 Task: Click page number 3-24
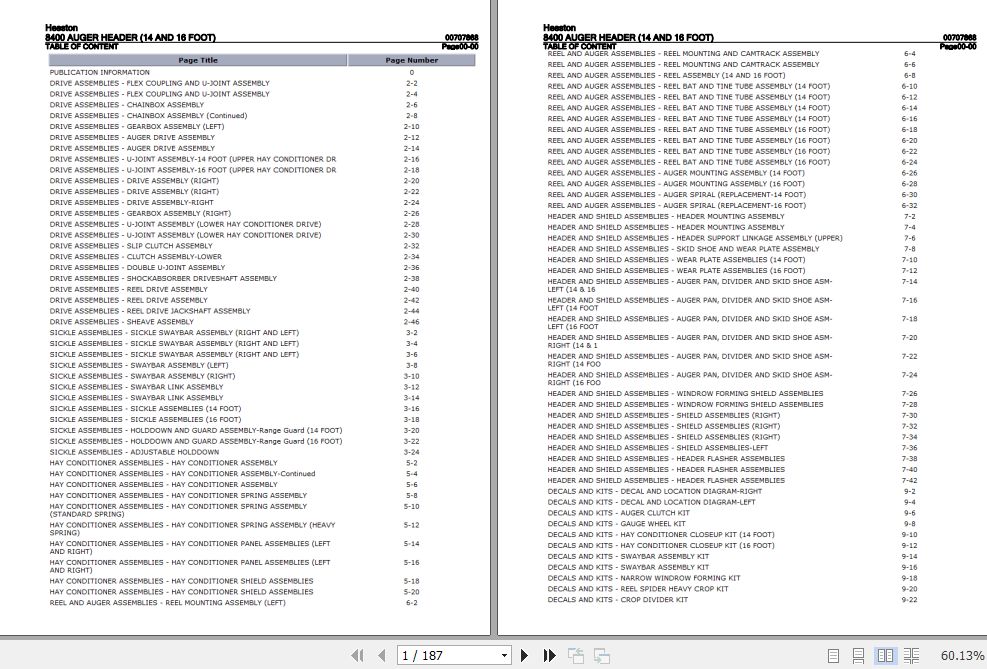click(x=412, y=452)
